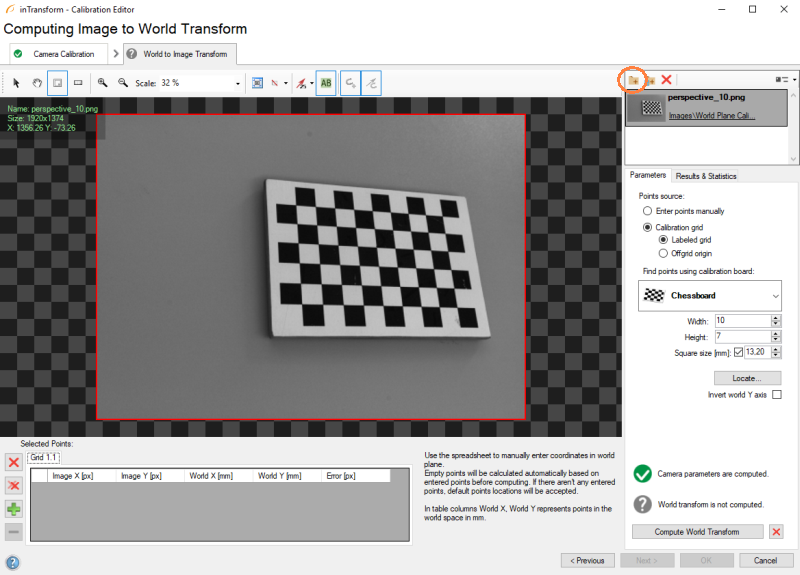Click the circled add image folder icon

pyautogui.click(x=632, y=79)
